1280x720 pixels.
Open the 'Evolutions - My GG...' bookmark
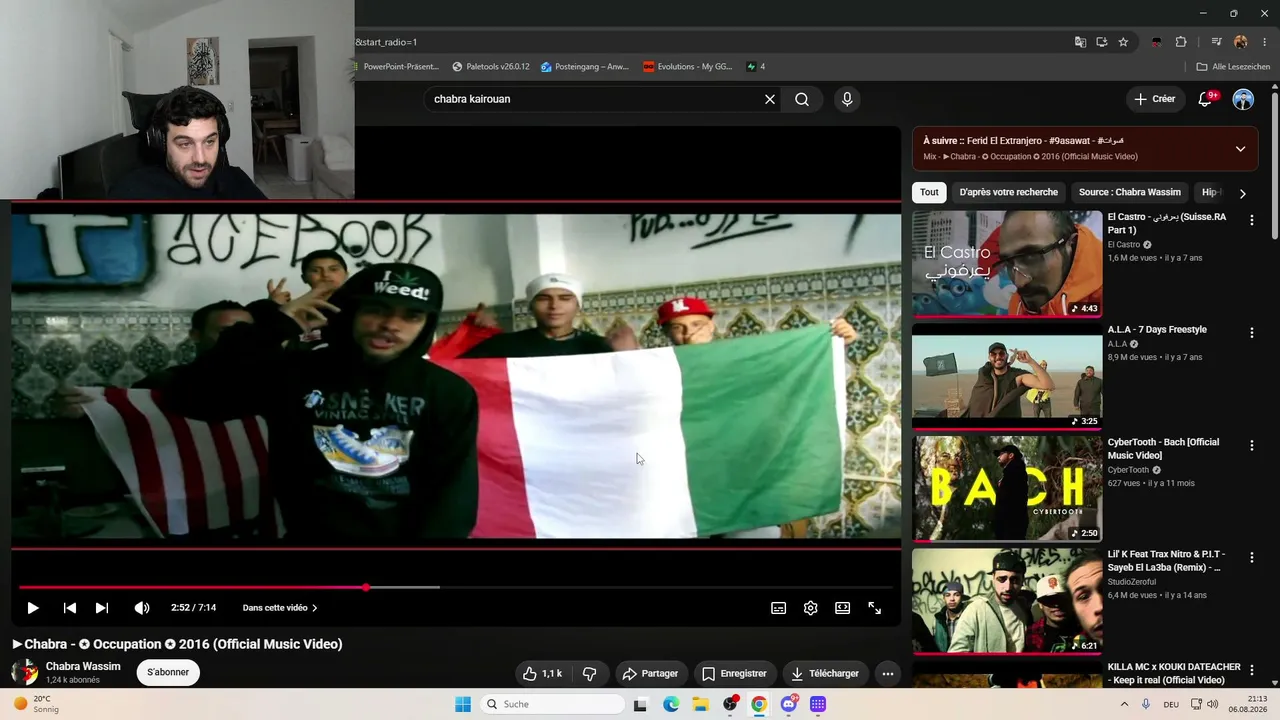[687, 67]
